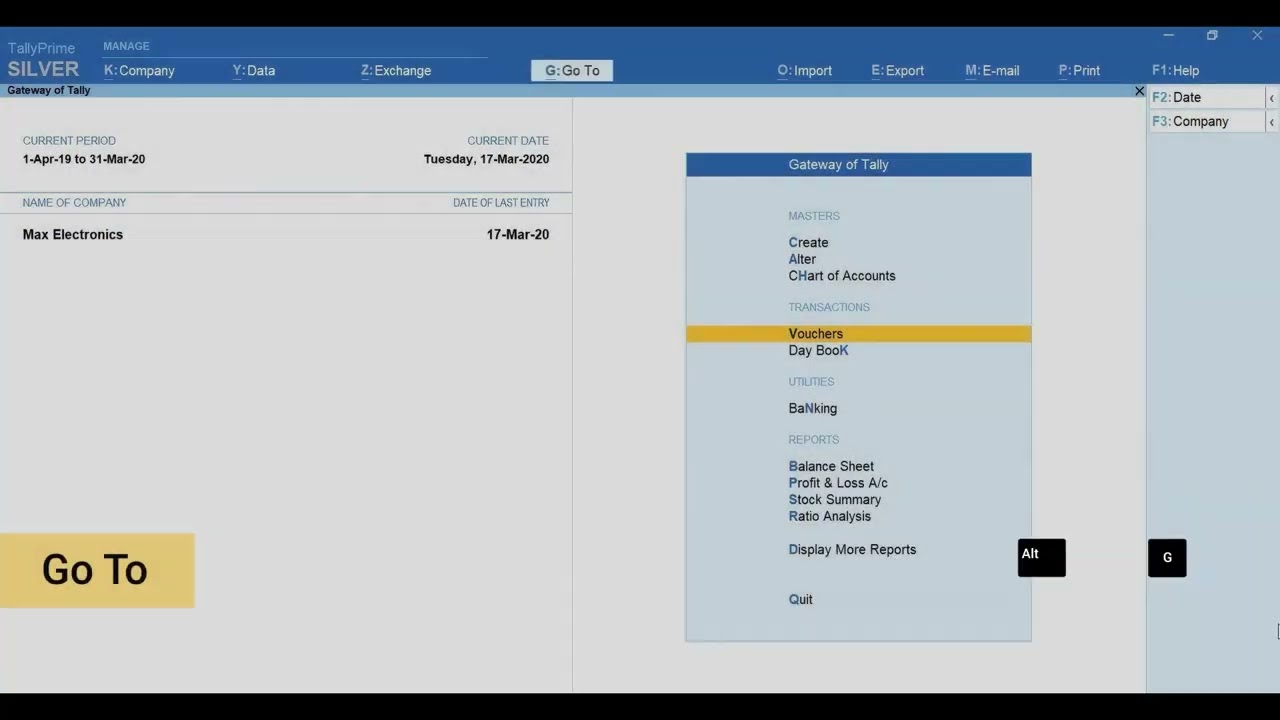Open the O: Import menu

805,70
